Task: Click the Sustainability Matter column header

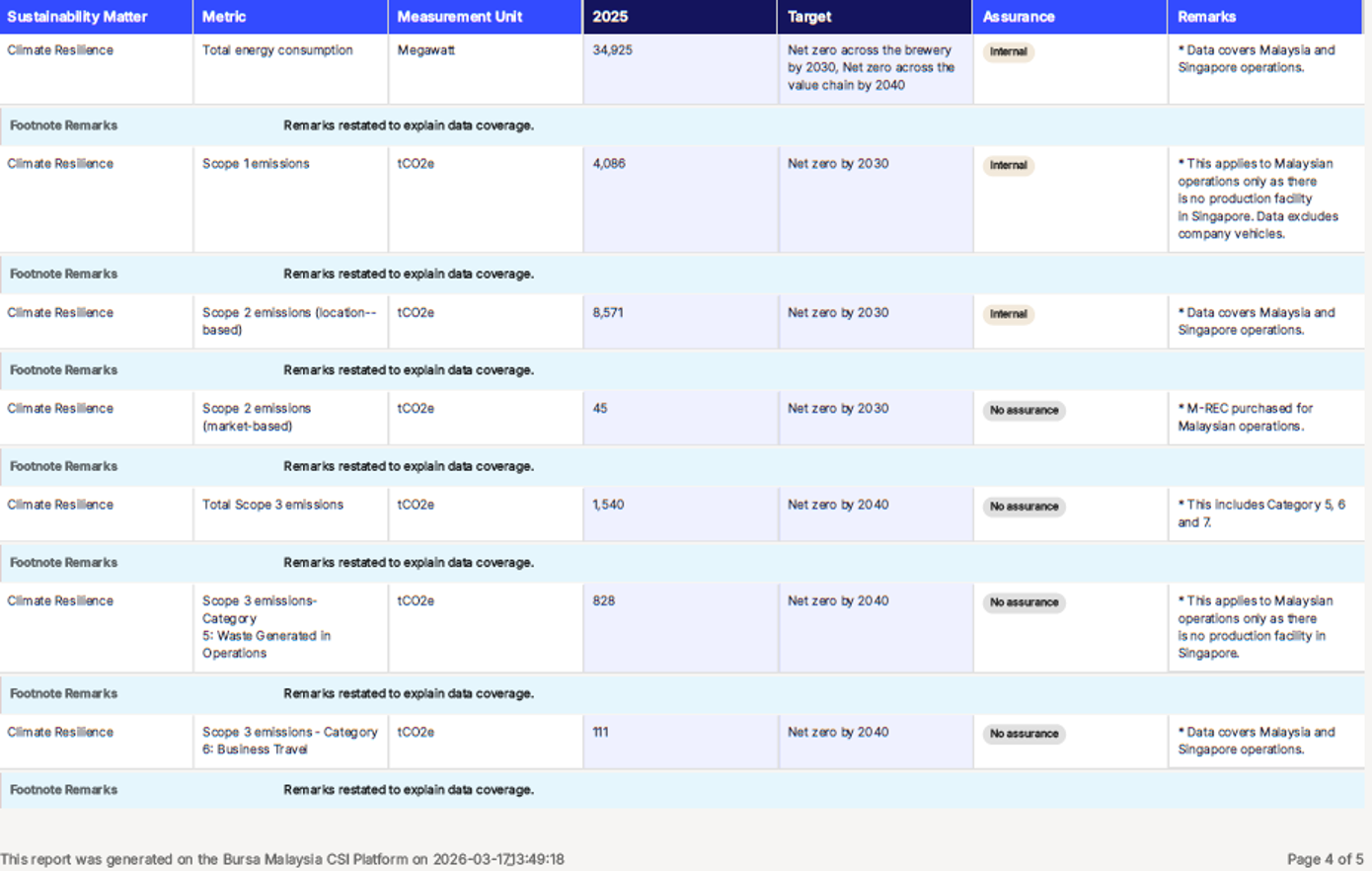Action: (x=77, y=17)
